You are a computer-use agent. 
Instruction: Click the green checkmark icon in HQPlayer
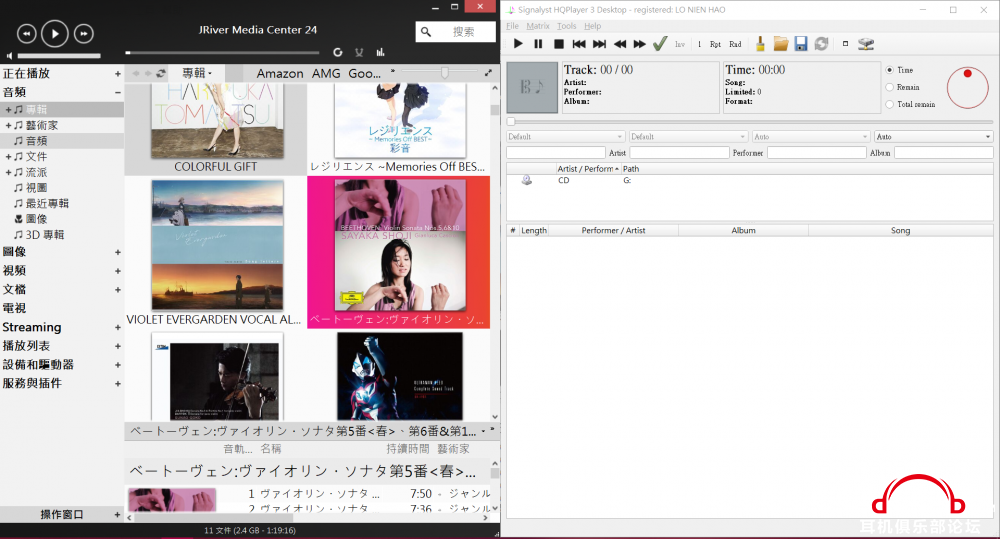(x=660, y=43)
